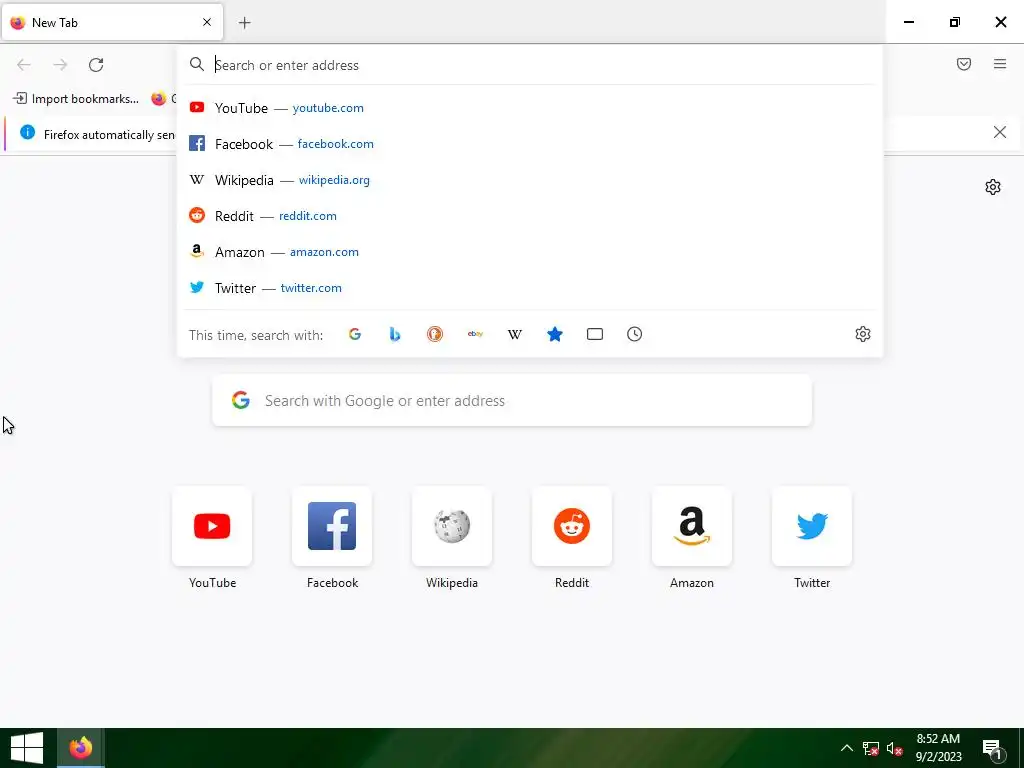Show hidden system tray icons
Viewport: 1024px width, 768px height.
pyautogui.click(x=846, y=748)
